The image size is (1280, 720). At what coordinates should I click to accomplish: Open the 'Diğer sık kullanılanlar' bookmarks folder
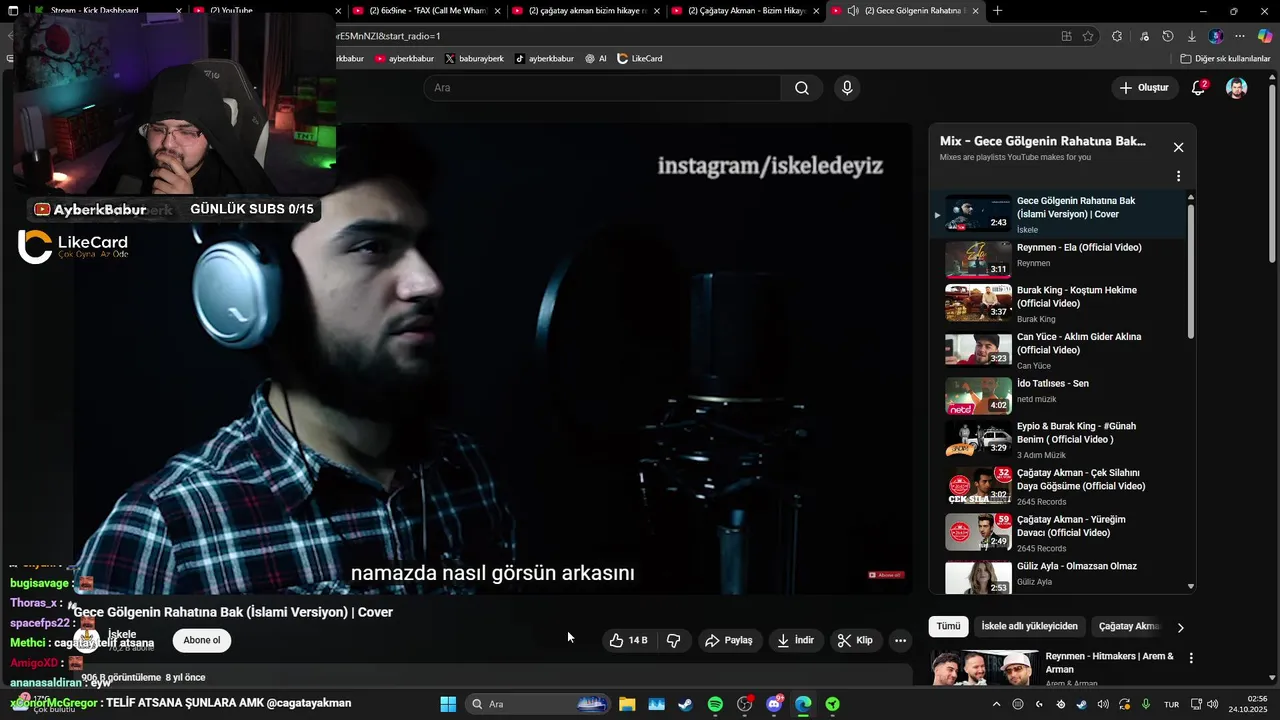pyautogui.click(x=1225, y=59)
